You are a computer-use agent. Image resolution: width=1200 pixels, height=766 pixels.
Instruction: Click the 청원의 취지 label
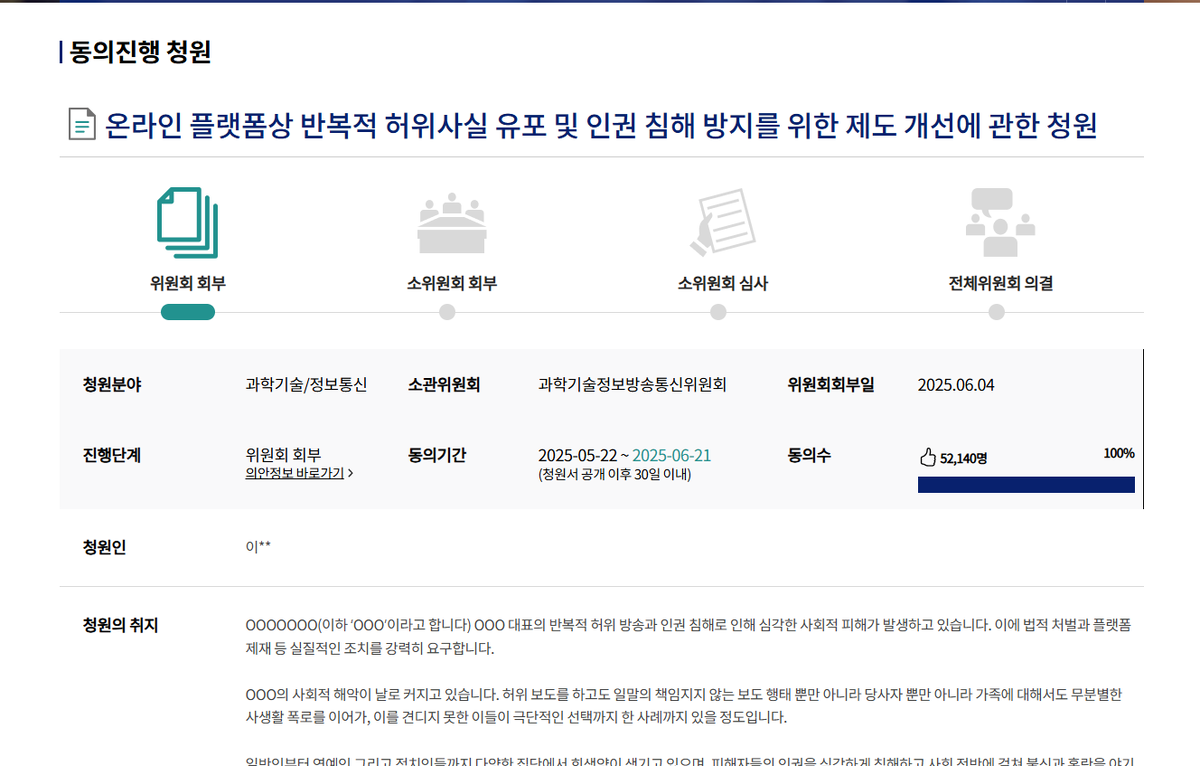(120, 626)
